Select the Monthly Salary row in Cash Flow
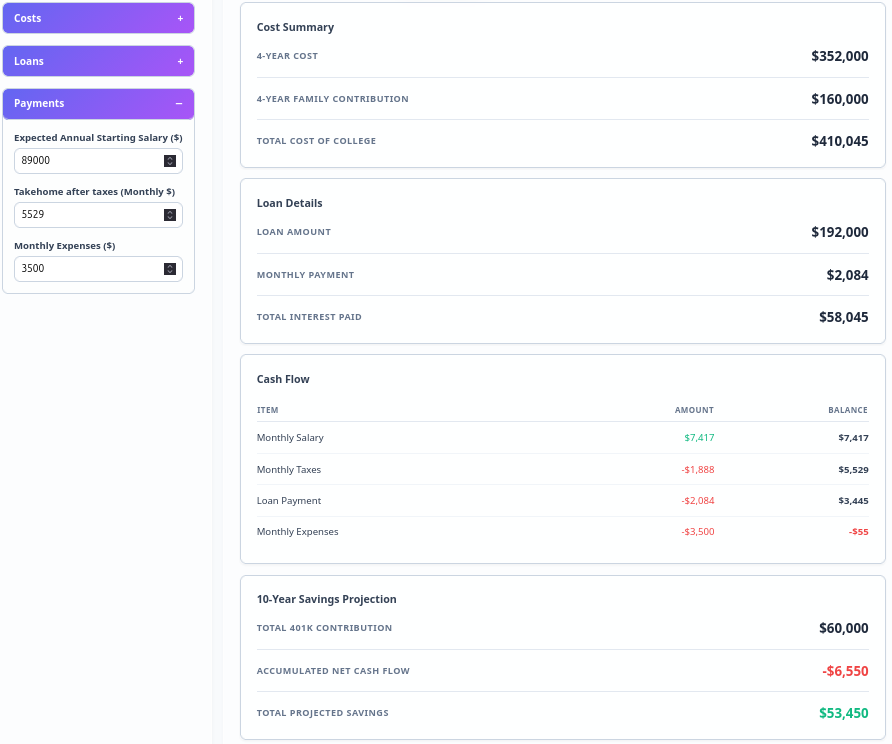892x744 pixels. (x=290, y=438)
